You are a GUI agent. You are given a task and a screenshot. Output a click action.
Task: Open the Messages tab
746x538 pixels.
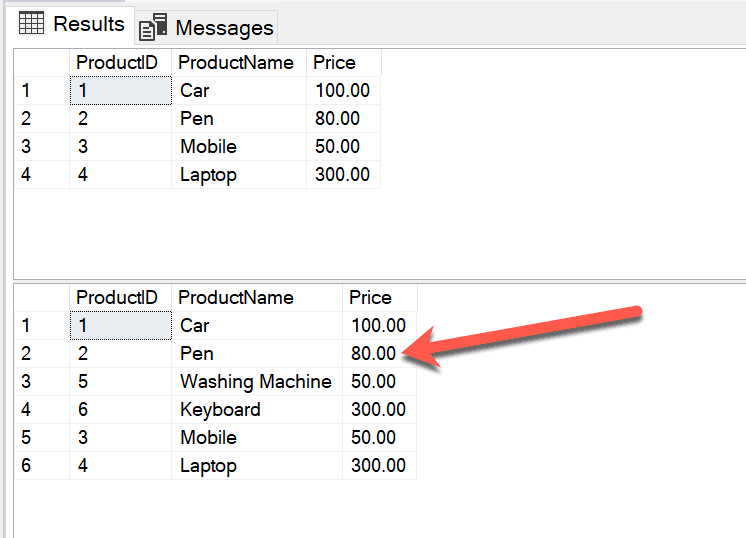224,27
